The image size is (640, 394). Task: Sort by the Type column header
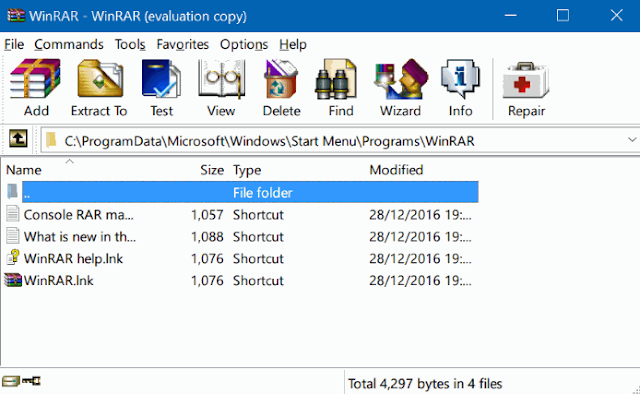click(247, 170)
